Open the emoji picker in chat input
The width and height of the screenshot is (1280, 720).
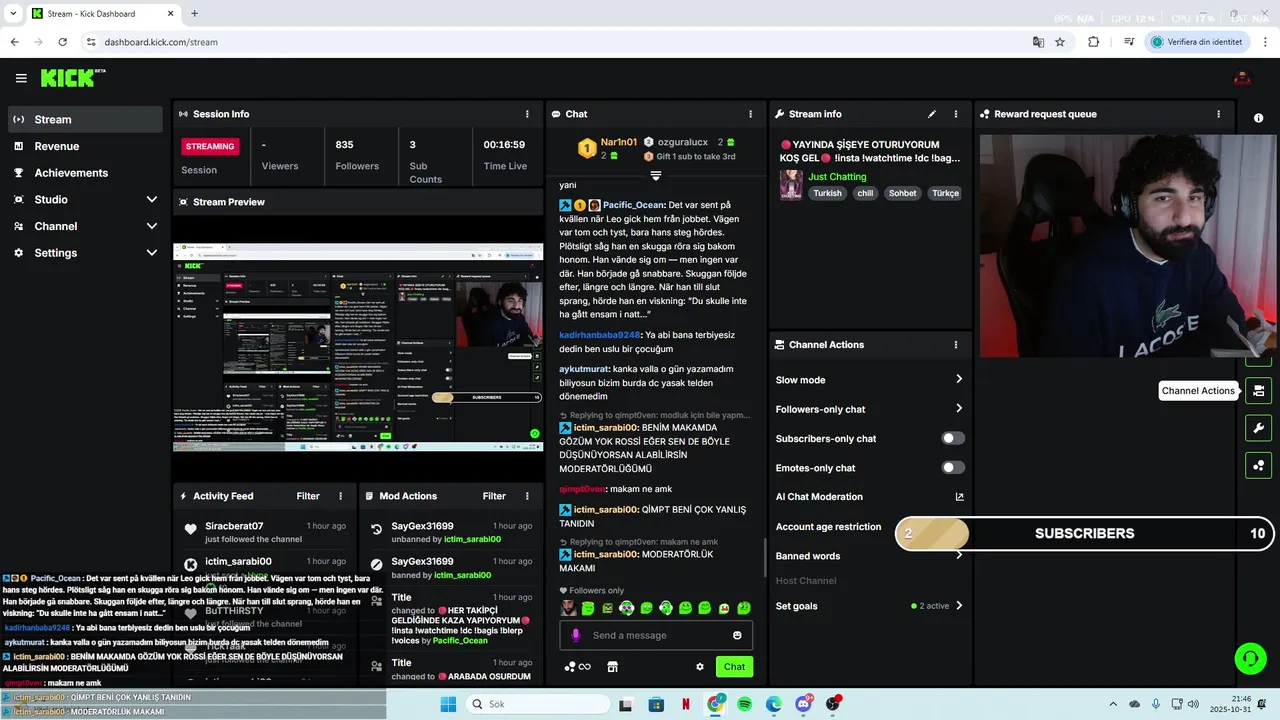737,635
